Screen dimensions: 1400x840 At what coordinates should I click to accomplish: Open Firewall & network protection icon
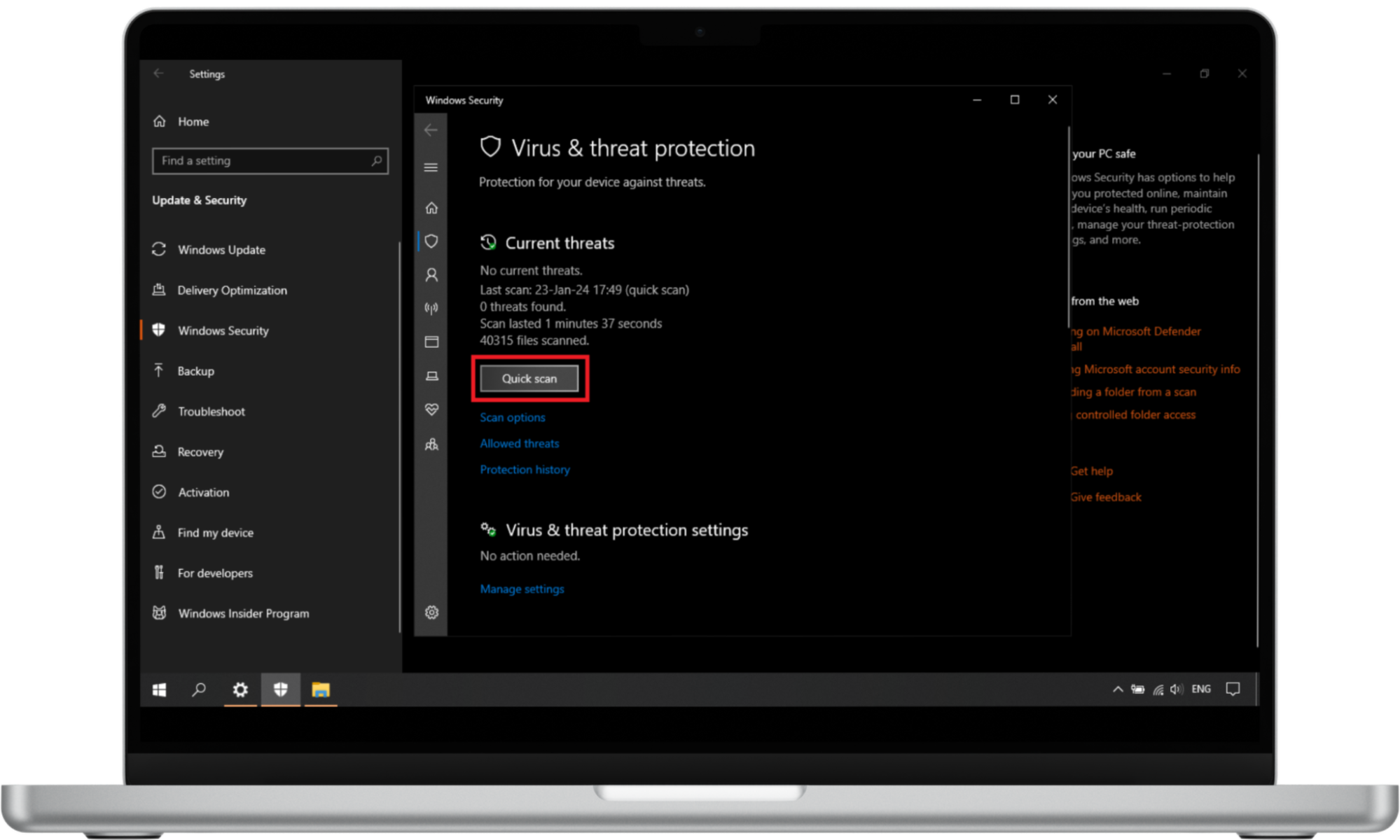tap(431, 308)
